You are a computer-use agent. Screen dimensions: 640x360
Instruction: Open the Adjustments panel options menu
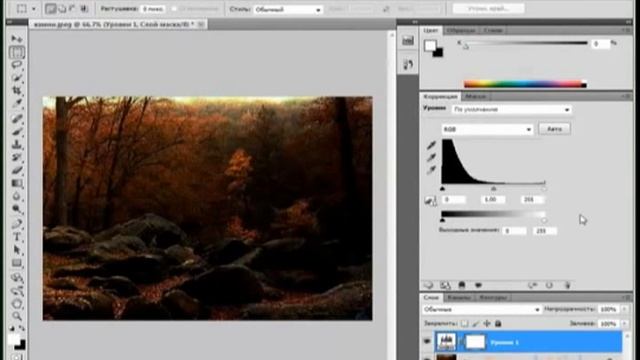(x=627, y=96)
